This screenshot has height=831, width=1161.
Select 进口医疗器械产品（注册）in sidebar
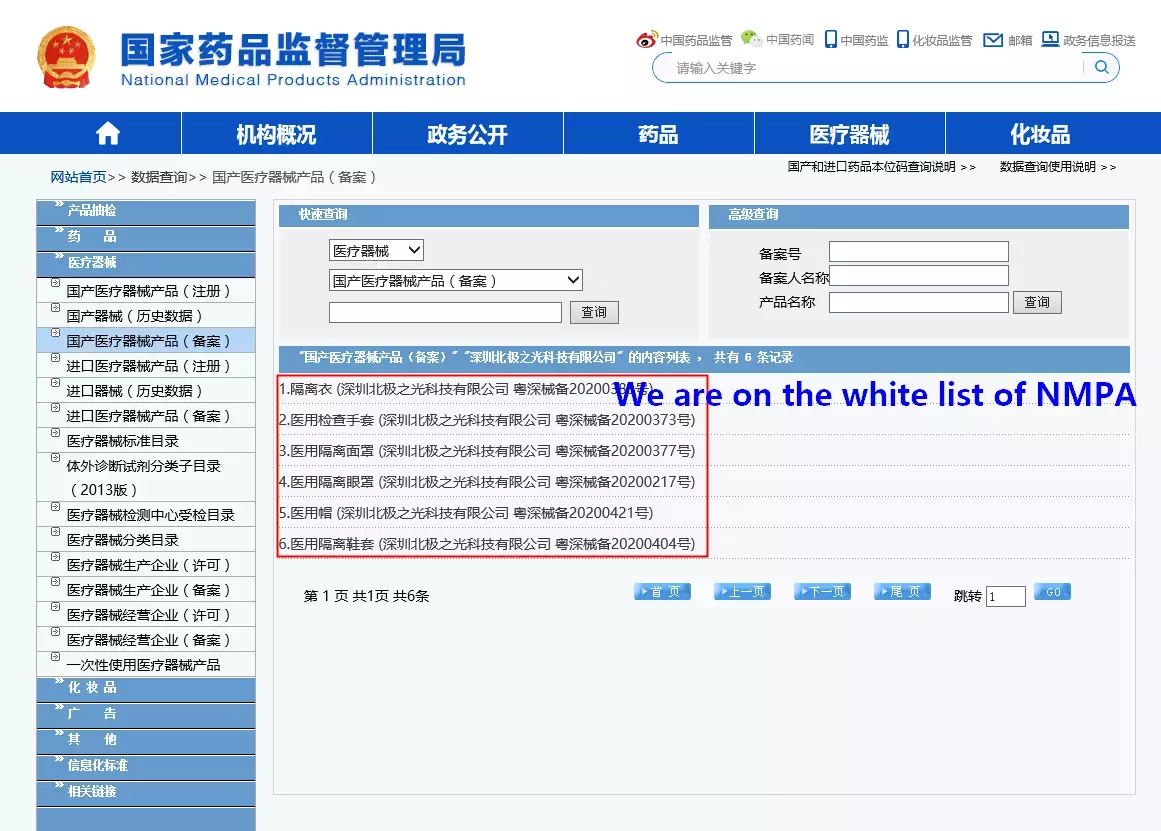[148, 366]
